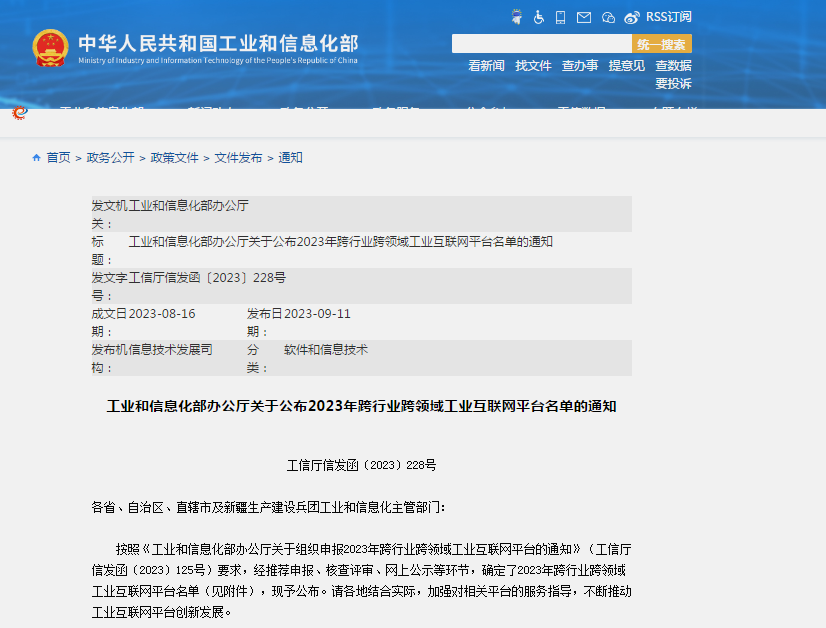The width and height of the screenshot is (826, 628).
Task: Click the mobile phone version icon
Action: [561, 17]
